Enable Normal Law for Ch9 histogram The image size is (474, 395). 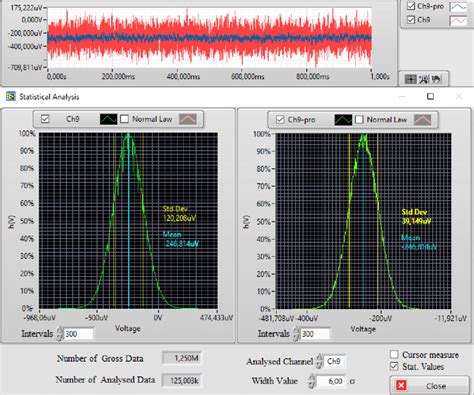click(x=124, y=119)
